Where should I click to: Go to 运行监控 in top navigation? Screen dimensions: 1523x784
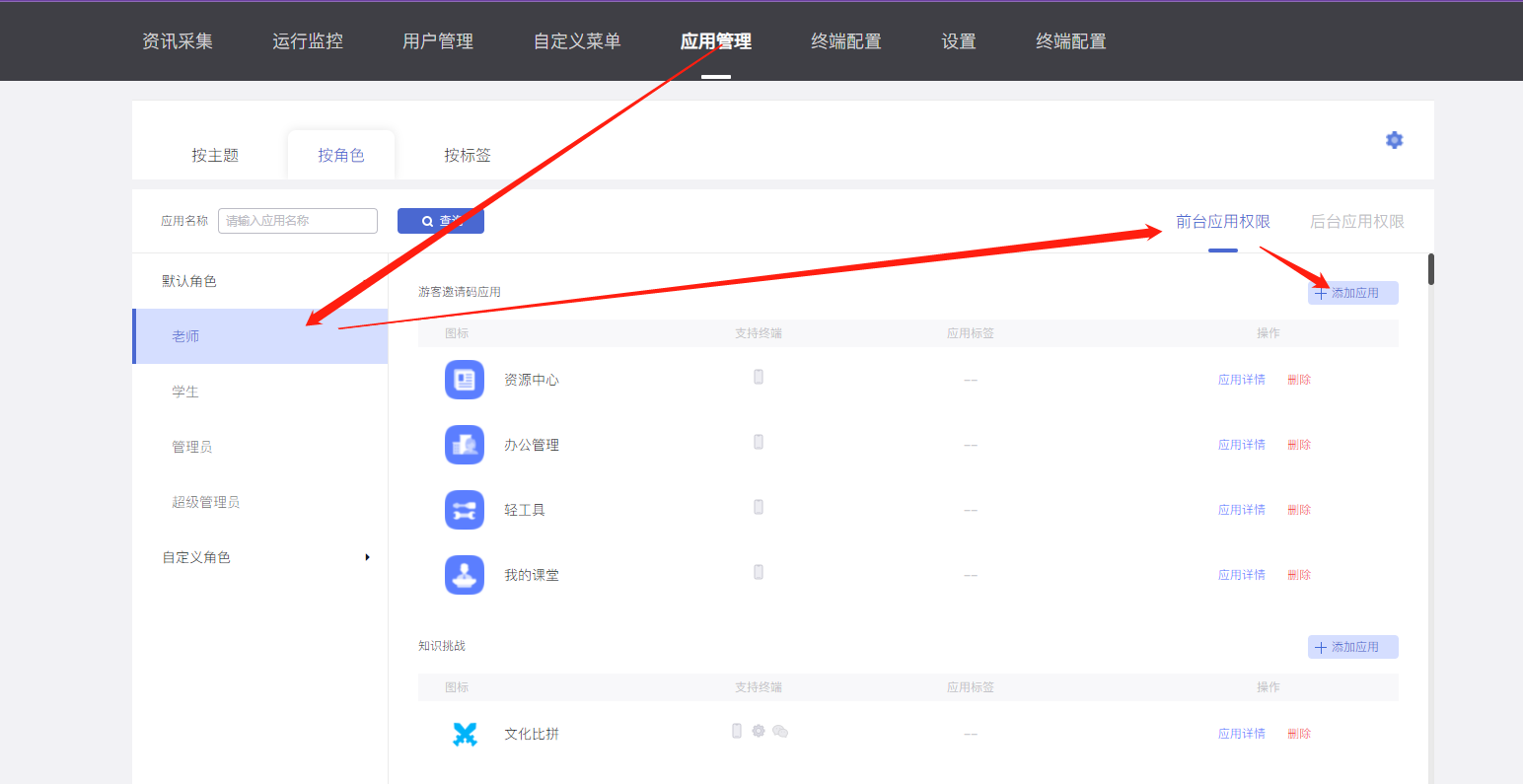tap(308, 41)
